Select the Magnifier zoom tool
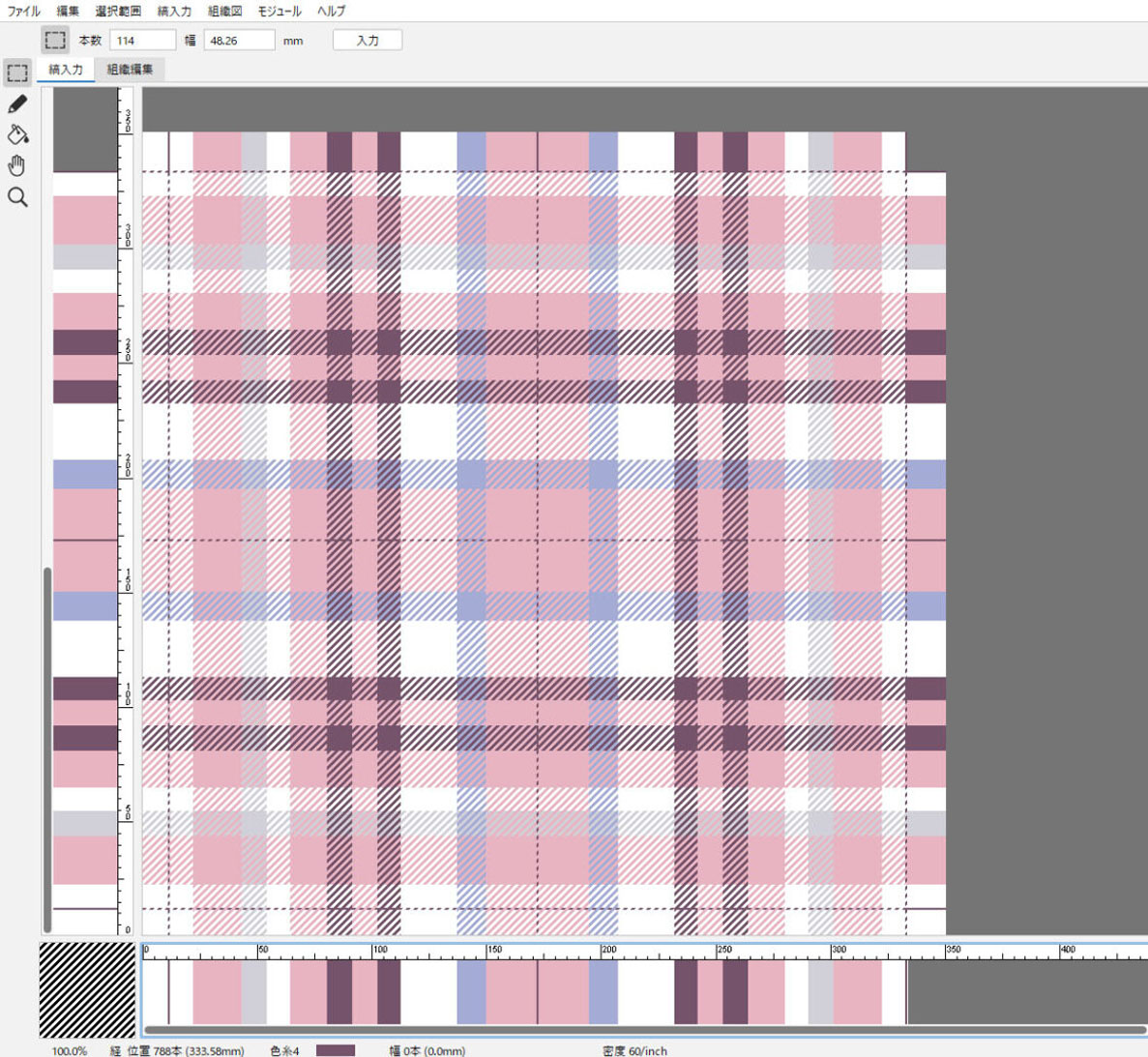This screenshot has width=1148, height=1057. point(17,197)
